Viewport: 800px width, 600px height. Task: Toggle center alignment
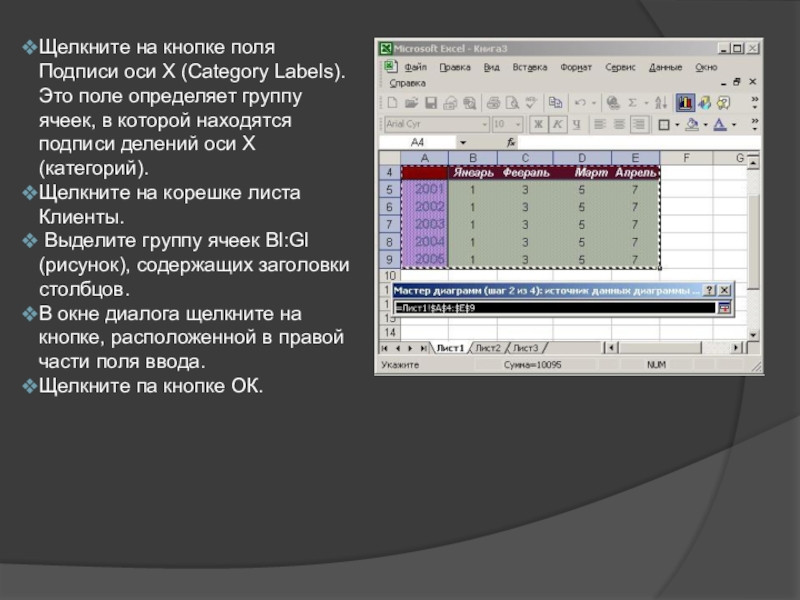click(619, 124)
